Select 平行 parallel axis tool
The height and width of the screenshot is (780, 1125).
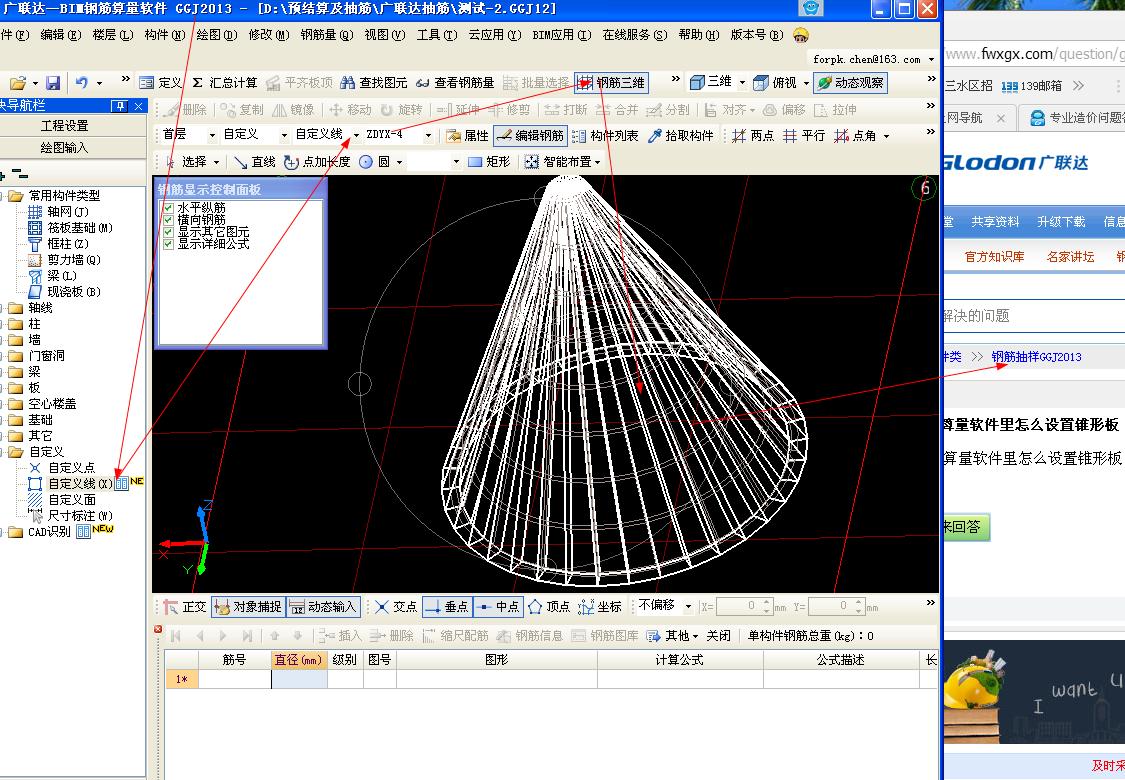click(x=804, y=136)
